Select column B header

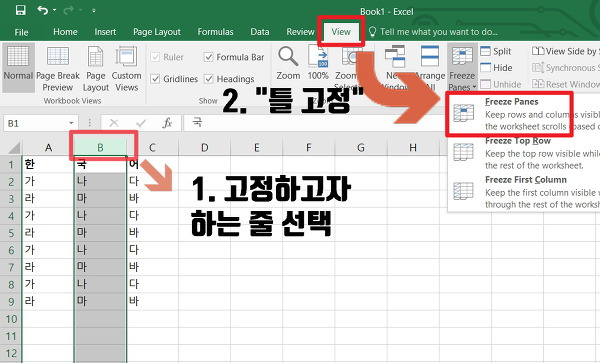tap(100, 147)
